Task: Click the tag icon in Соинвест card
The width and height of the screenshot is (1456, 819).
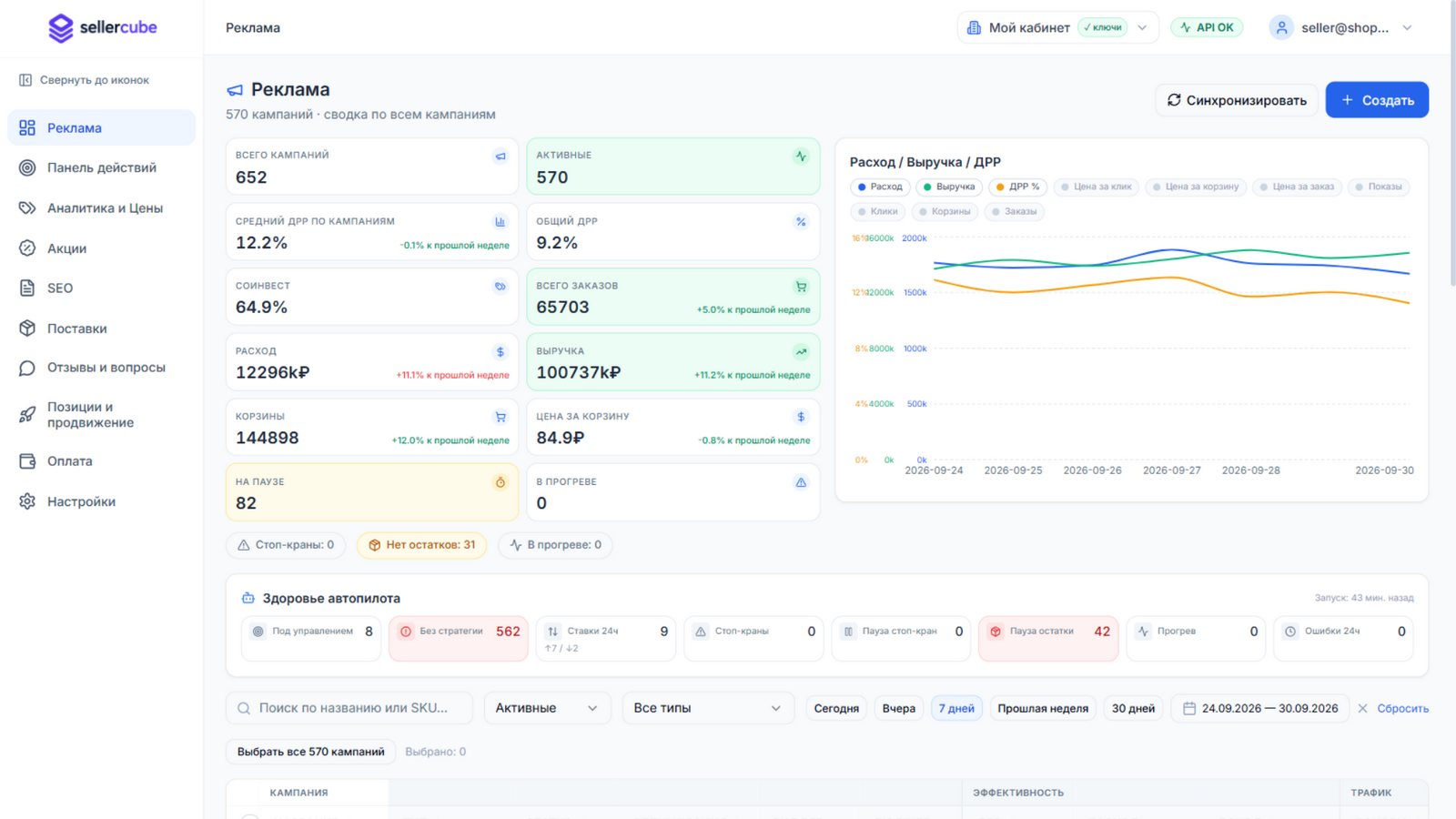Action: click(x=500, y=287)
